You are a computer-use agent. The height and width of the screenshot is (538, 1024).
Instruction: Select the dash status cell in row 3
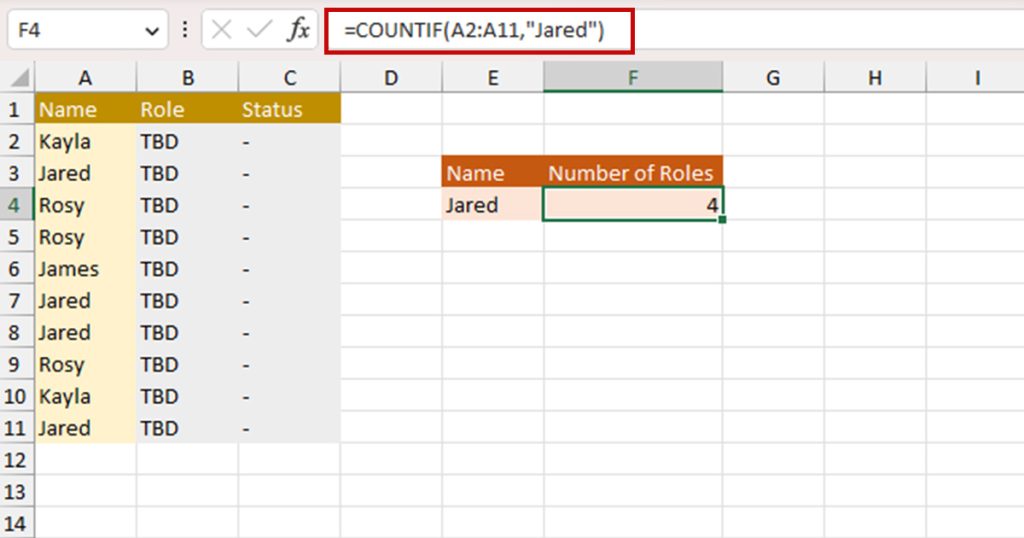click(290, 173)
